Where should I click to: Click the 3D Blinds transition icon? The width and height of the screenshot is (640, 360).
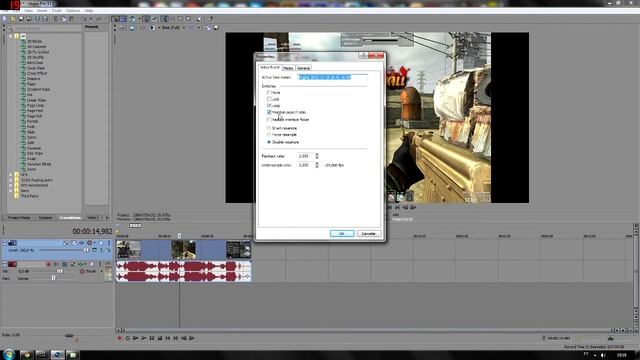click(x=23, y=41)
